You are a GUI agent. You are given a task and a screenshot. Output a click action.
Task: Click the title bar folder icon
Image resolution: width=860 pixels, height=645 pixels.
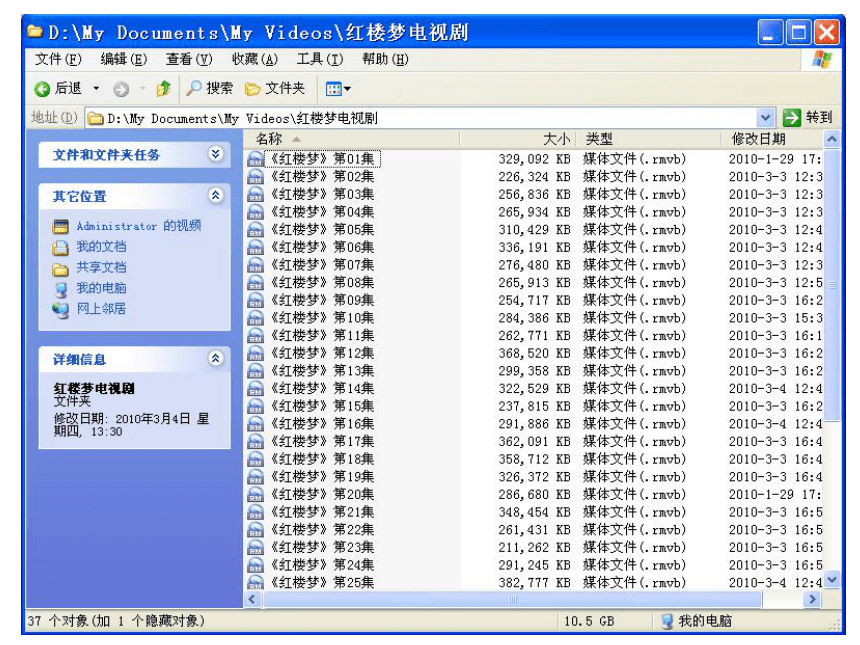click(35, 31)
